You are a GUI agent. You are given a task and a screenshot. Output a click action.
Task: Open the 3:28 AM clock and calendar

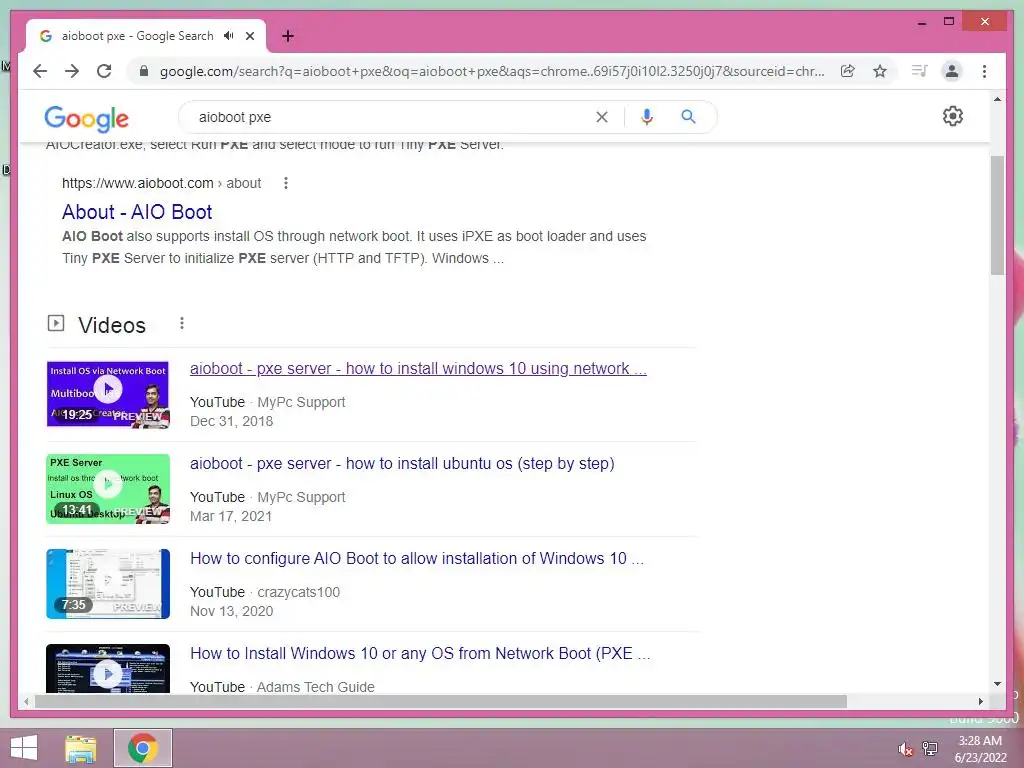click(980, 749)
